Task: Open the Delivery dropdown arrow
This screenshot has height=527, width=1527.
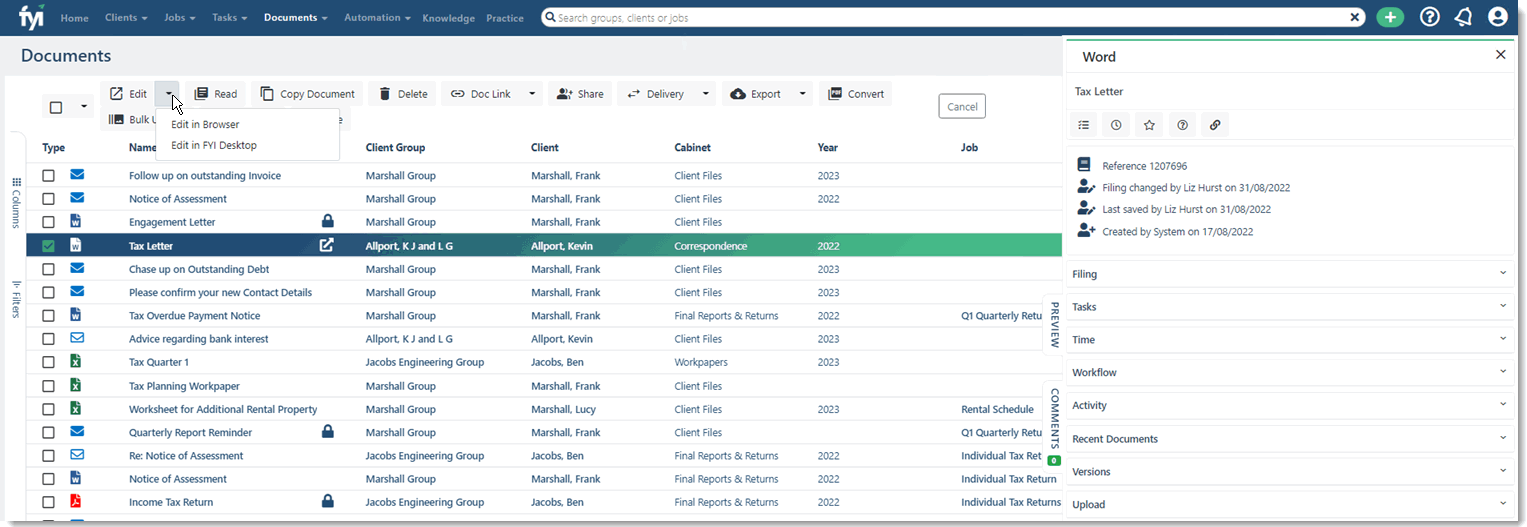Action: pos(706,94)
